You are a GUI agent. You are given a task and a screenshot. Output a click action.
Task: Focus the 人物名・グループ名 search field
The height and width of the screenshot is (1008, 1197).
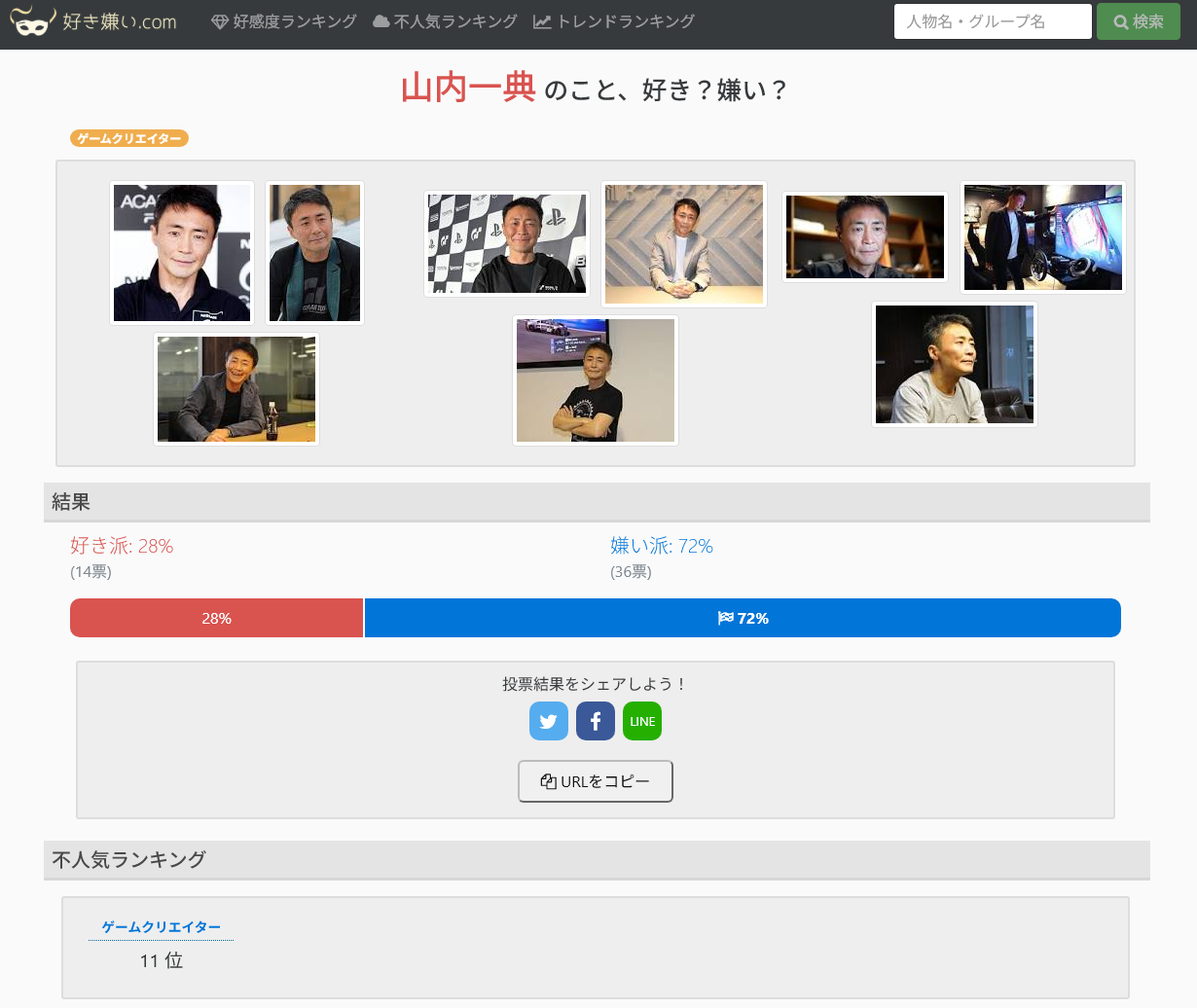tap(993, 21)
